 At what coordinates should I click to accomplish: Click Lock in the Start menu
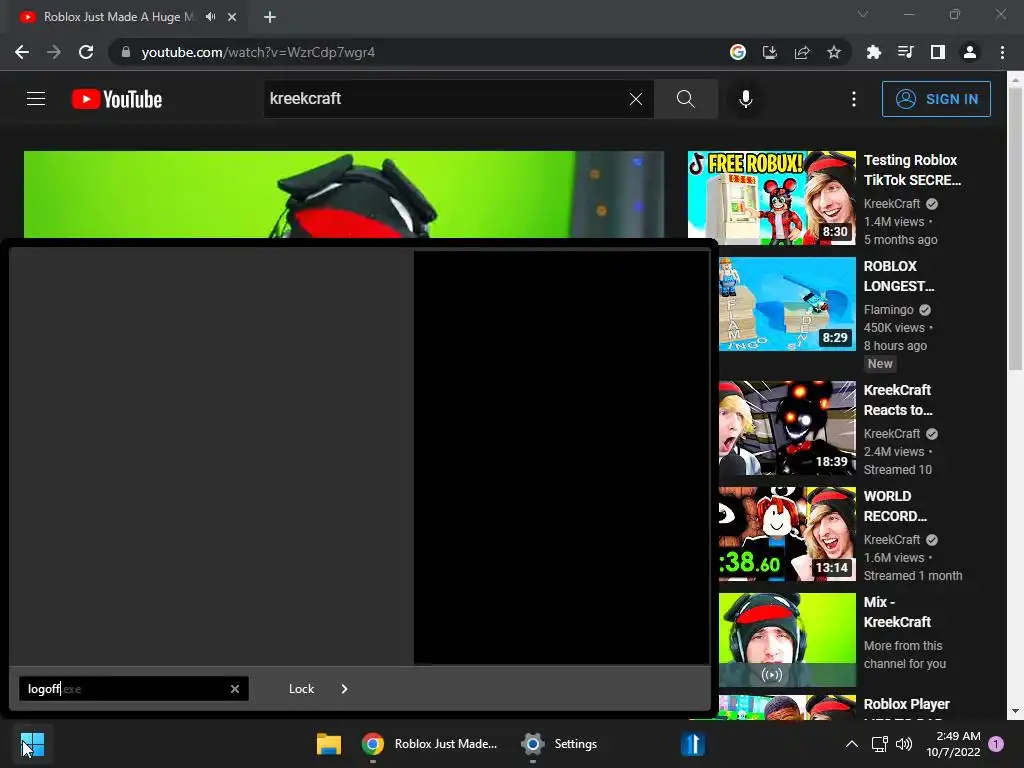(x=301, y=689)
